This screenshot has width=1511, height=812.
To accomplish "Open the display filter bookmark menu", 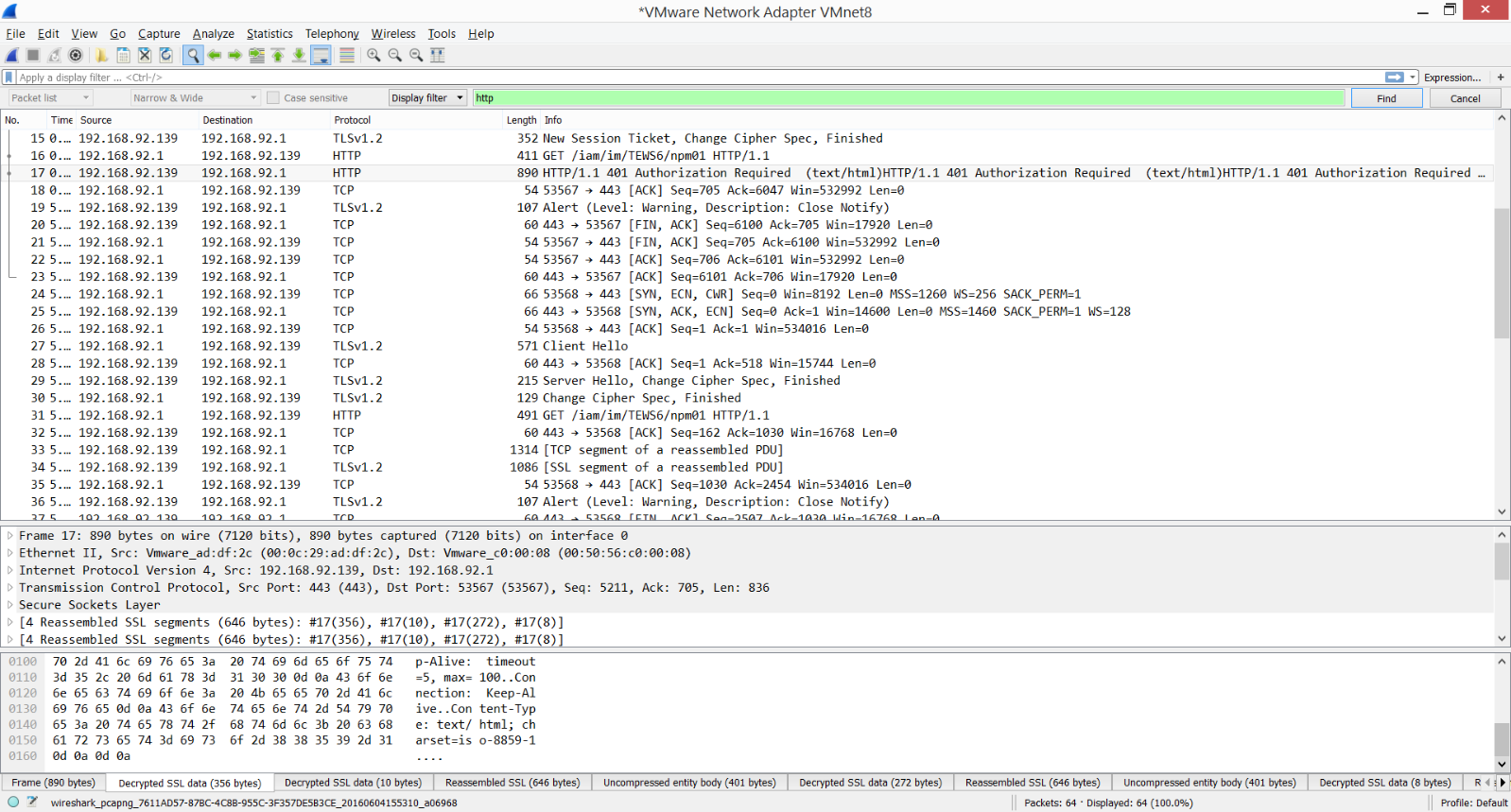I will (9, 78).
